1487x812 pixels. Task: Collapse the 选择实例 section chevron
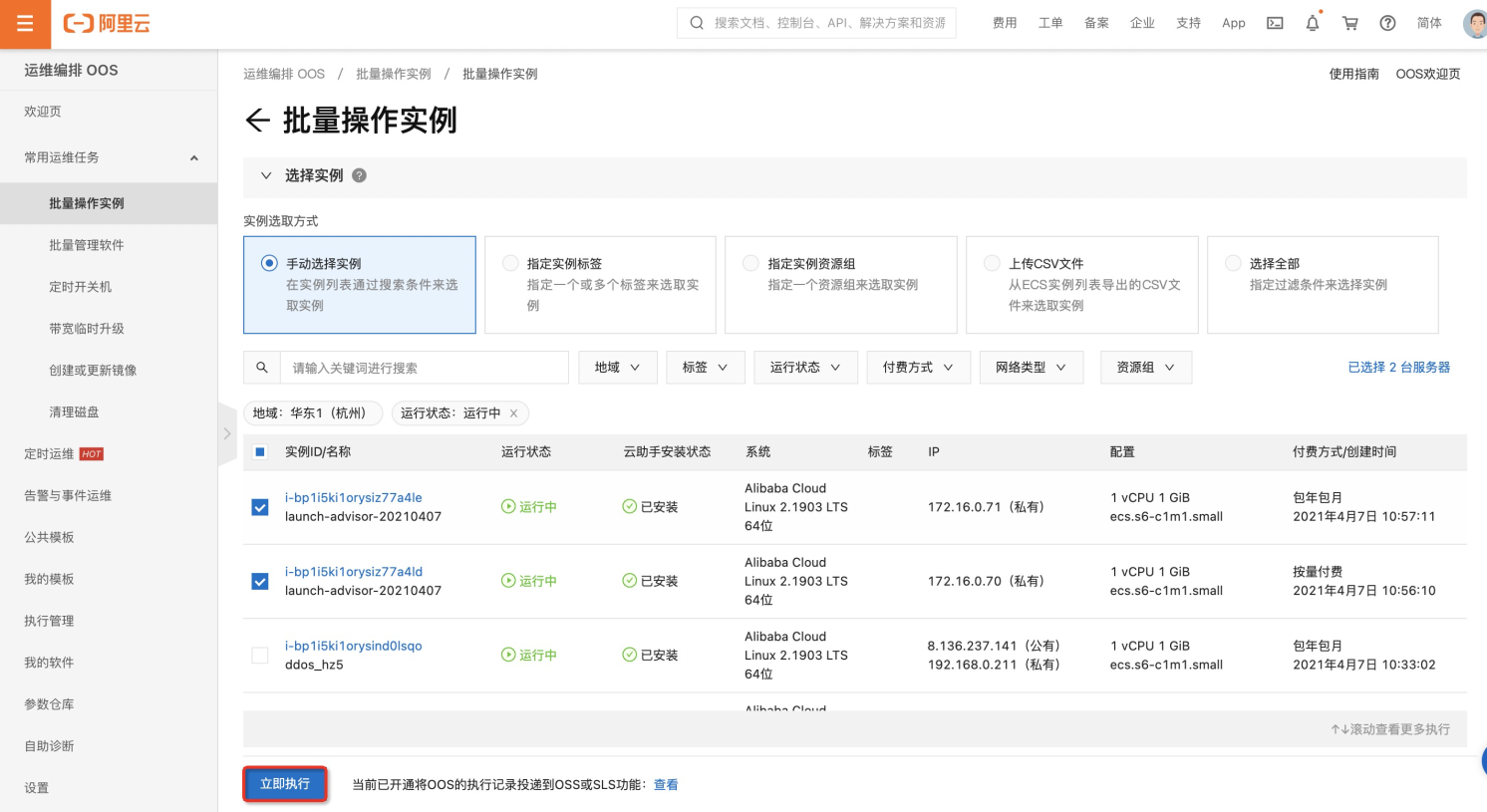[x=266, y=175]
